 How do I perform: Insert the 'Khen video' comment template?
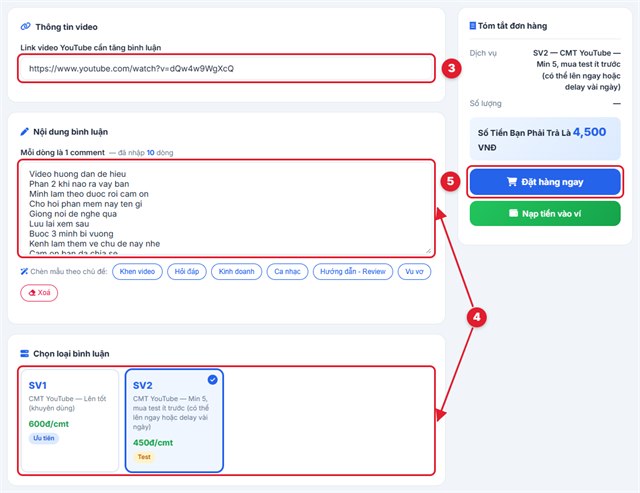click(x=137, y=271)
